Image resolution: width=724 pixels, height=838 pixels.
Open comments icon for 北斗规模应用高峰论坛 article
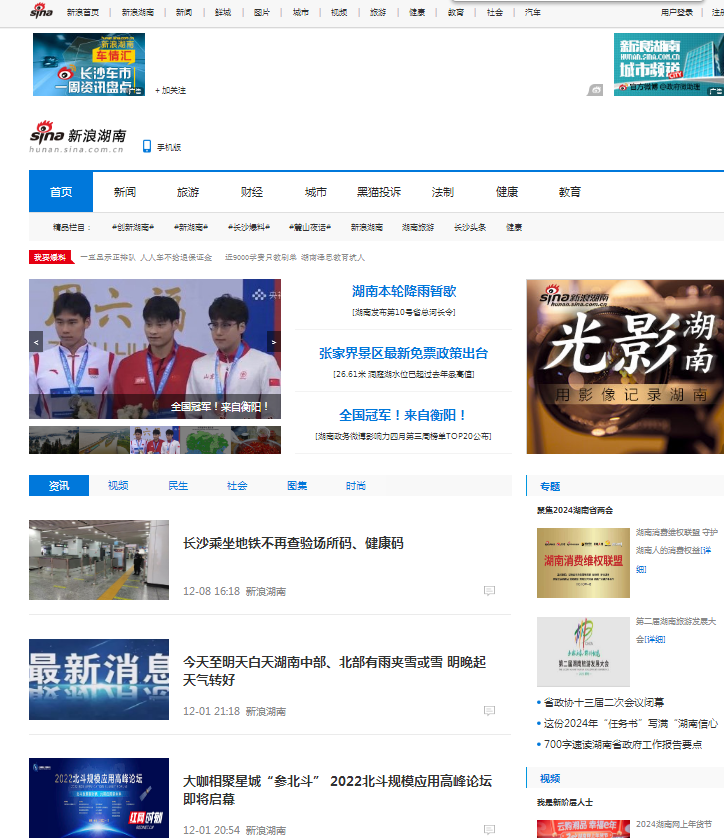click(489, 829)
